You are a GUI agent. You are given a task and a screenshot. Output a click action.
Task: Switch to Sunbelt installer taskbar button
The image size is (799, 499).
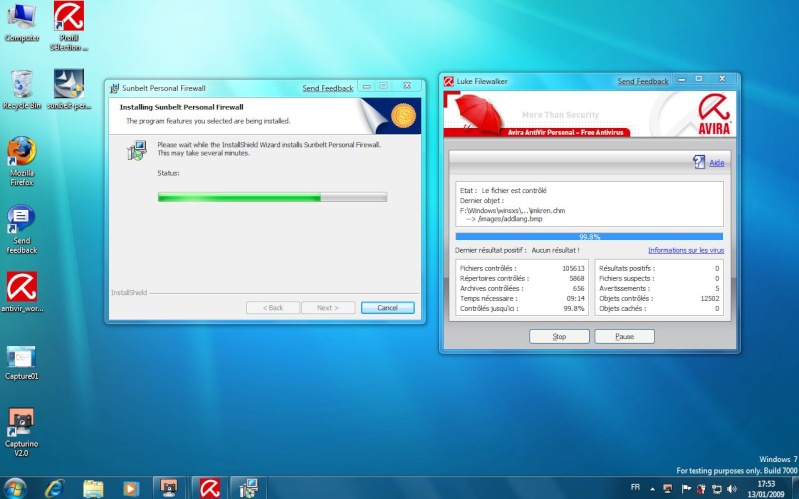[x=248, y=488]
